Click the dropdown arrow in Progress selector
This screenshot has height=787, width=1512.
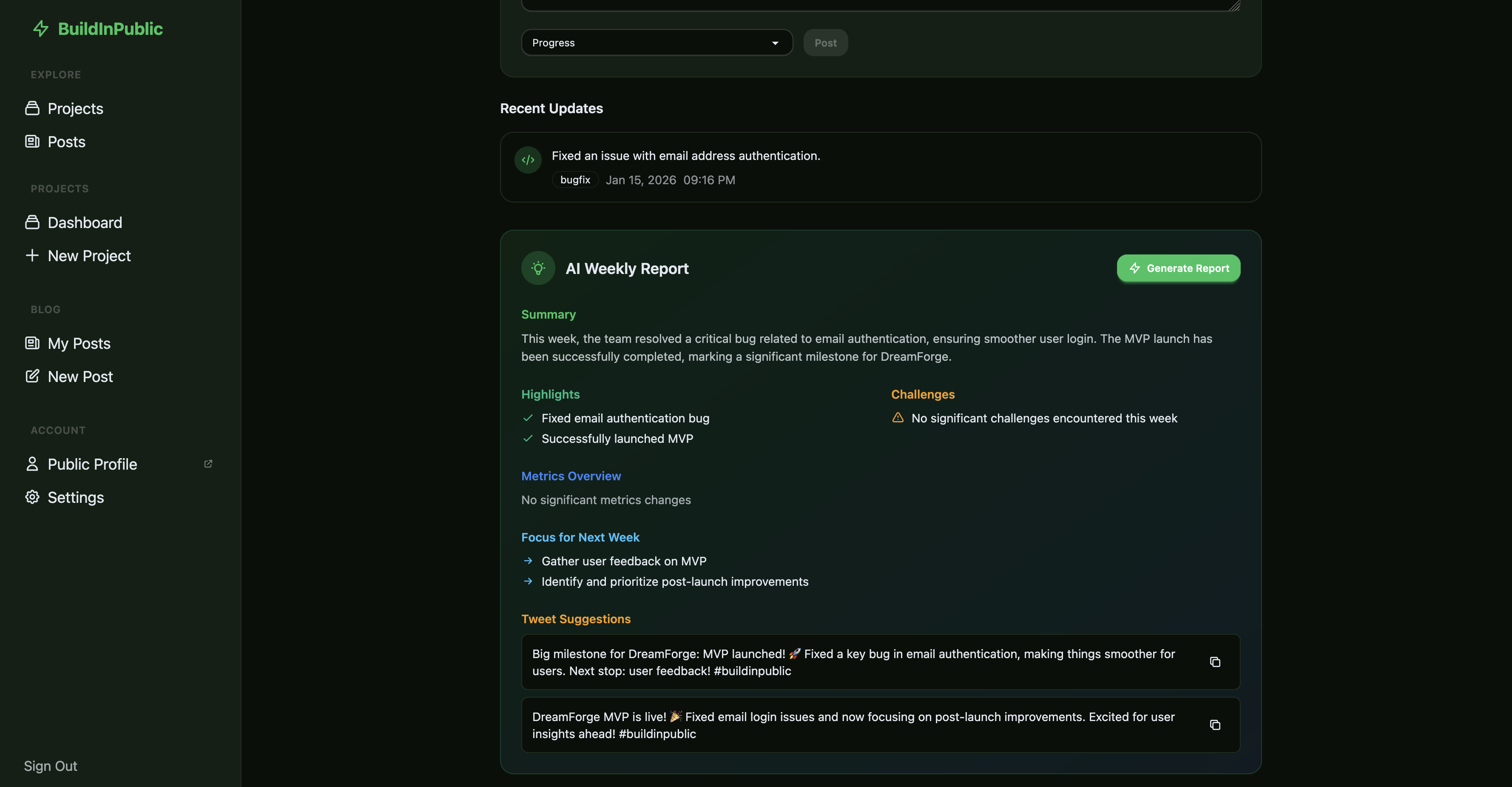click(x=775, y=43)
